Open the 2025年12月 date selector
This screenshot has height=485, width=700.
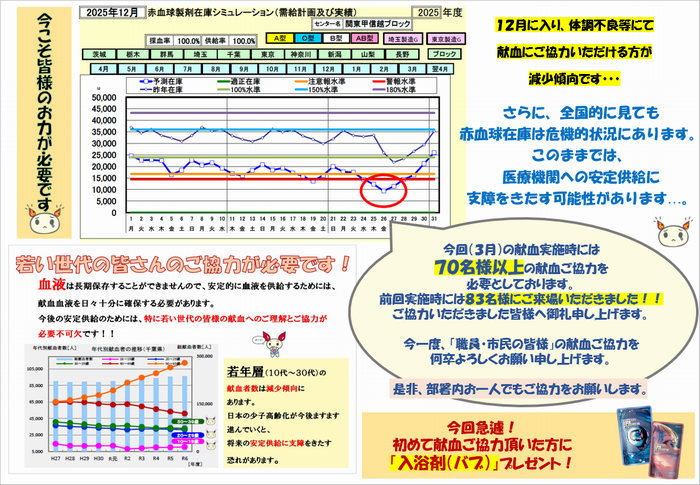pyautogui.click(x=115, y=10)
